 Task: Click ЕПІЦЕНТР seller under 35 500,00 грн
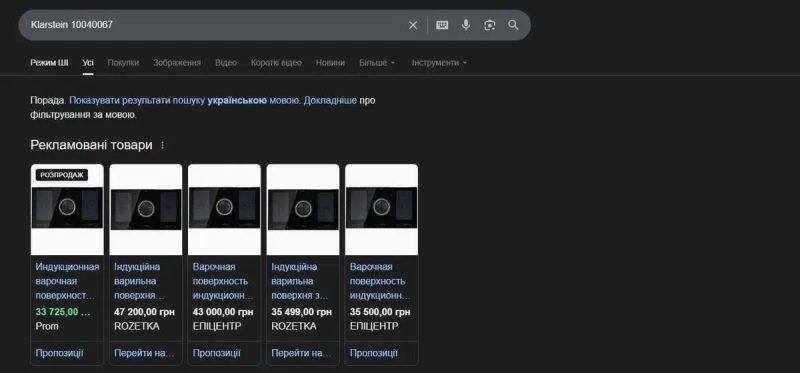(x=373, y=327)
